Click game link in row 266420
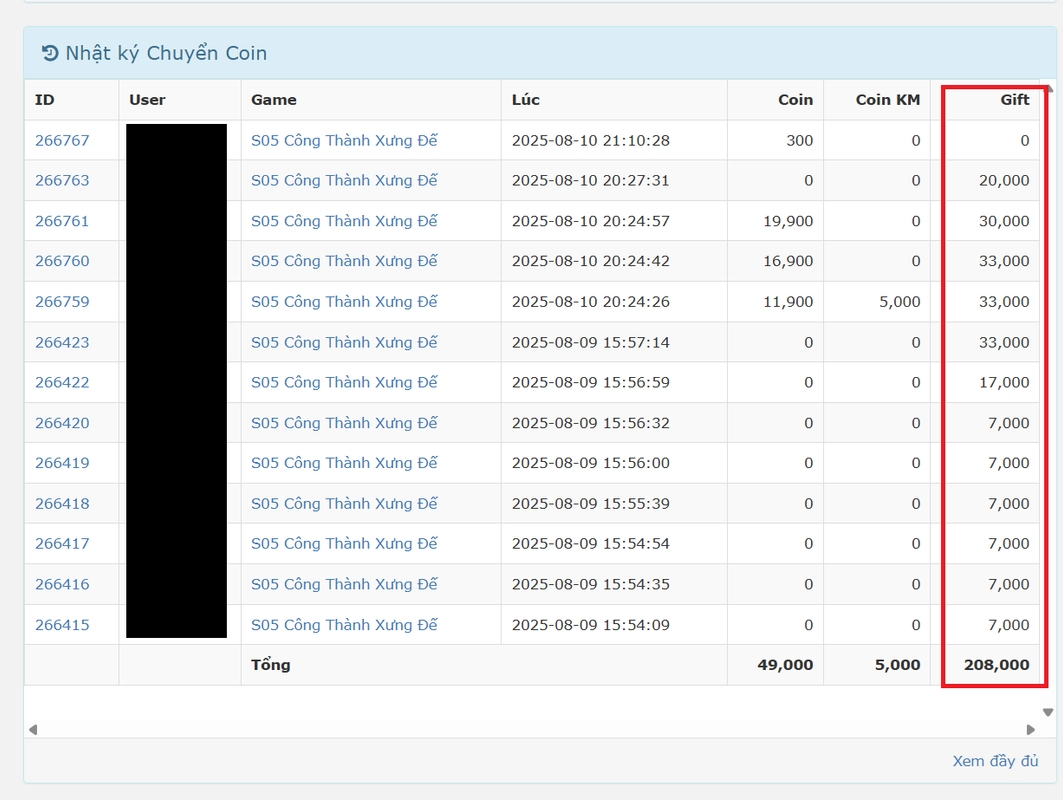Screen dimensions: 1063x800 (344, 423)
